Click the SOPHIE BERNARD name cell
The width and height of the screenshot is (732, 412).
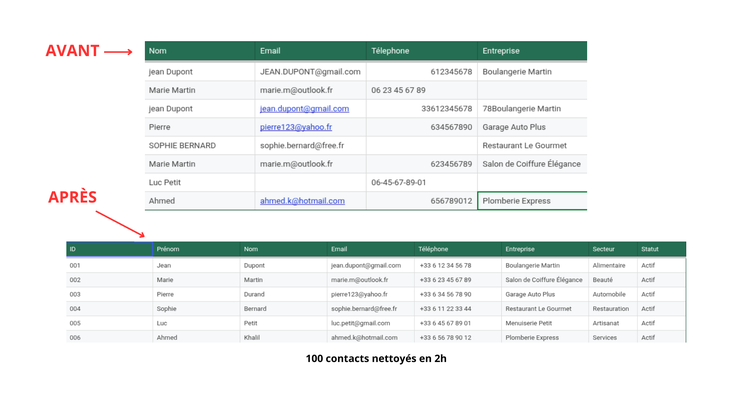182,146
